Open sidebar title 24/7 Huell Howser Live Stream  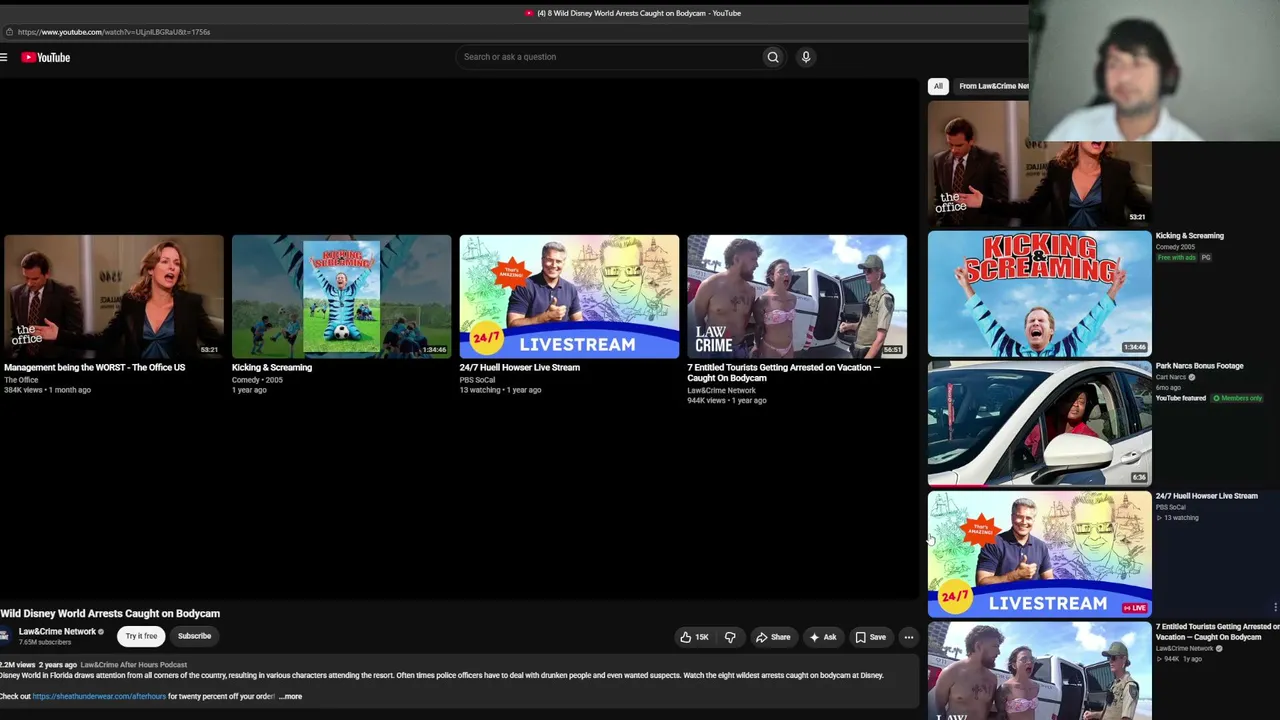(x=1207, y=496)
